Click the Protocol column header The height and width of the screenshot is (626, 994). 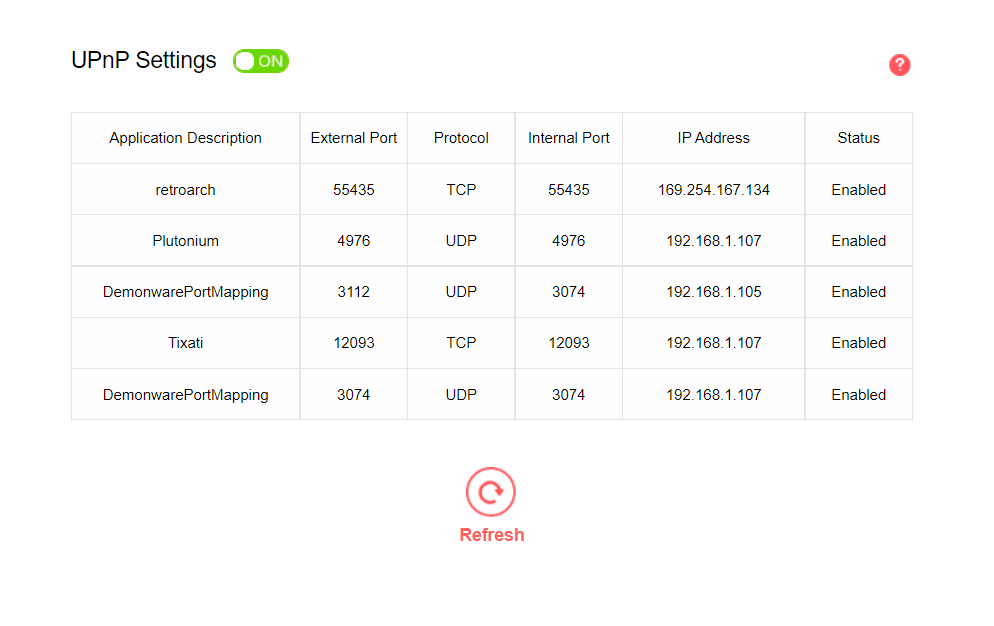coord(461,138)
